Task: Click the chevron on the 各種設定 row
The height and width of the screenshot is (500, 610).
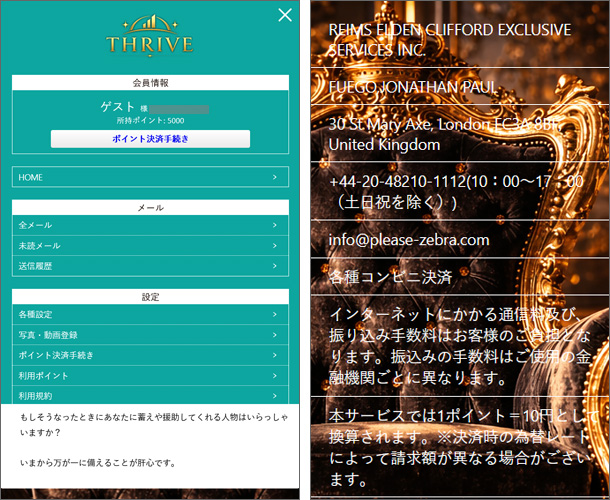Action: click(x=275, y=314)
